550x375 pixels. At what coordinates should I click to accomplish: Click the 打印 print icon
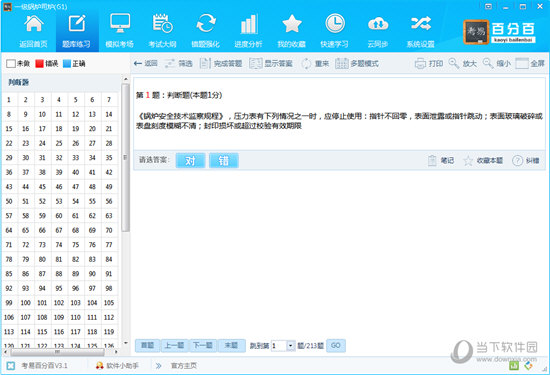(x=429, y=63)
